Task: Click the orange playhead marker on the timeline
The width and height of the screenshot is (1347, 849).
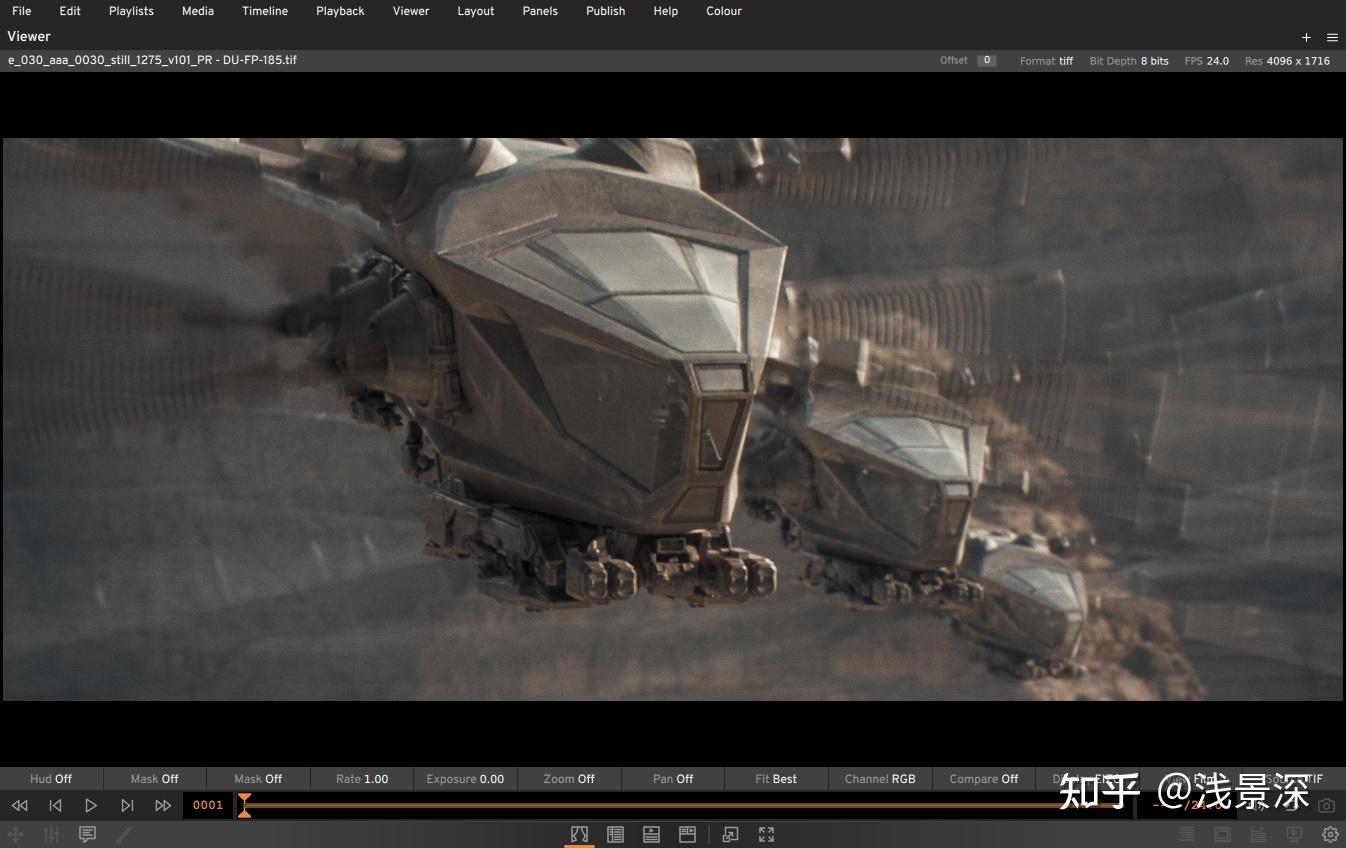Action: [244, 805]
